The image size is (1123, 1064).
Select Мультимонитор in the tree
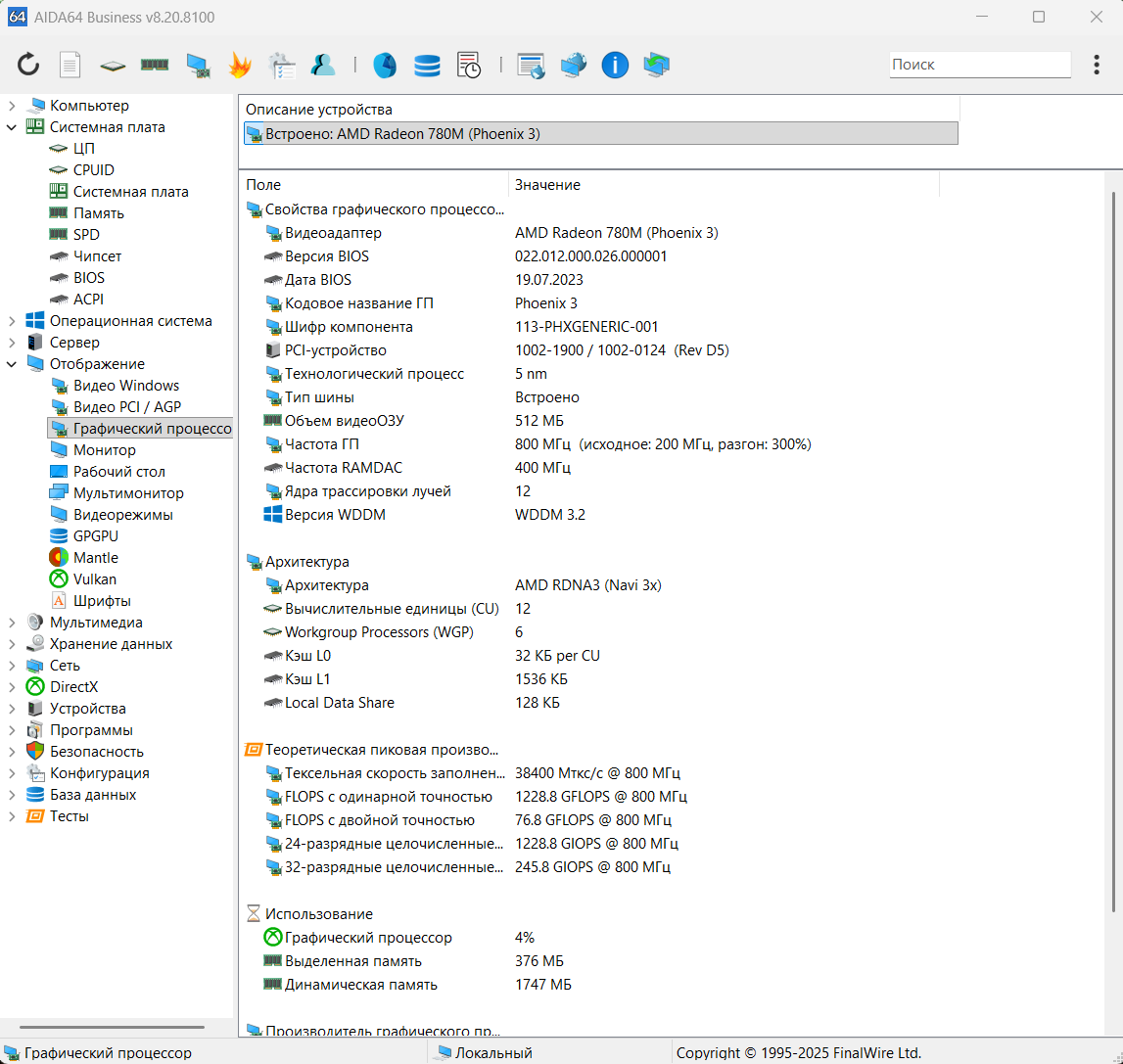click(128, 492)
